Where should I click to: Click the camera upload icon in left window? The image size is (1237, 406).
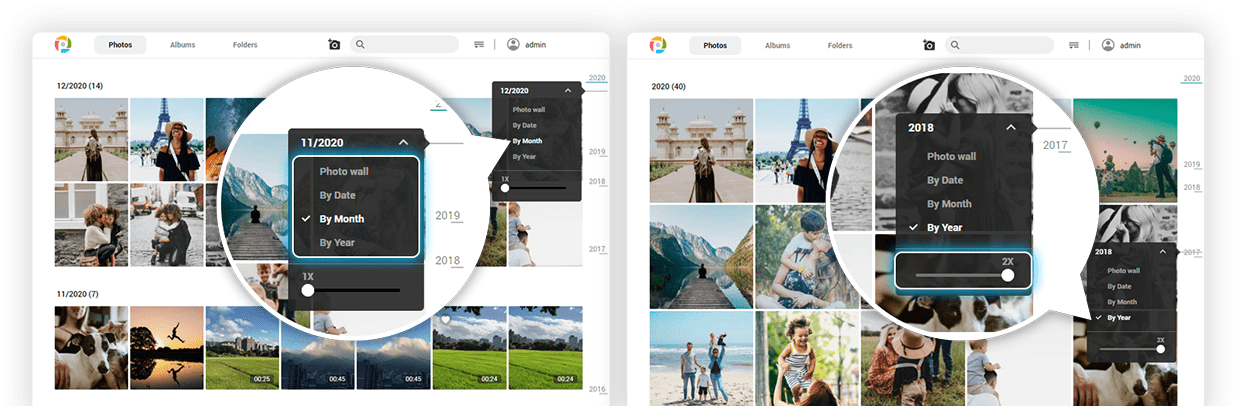pyautogui.click(x=334, y=45)
